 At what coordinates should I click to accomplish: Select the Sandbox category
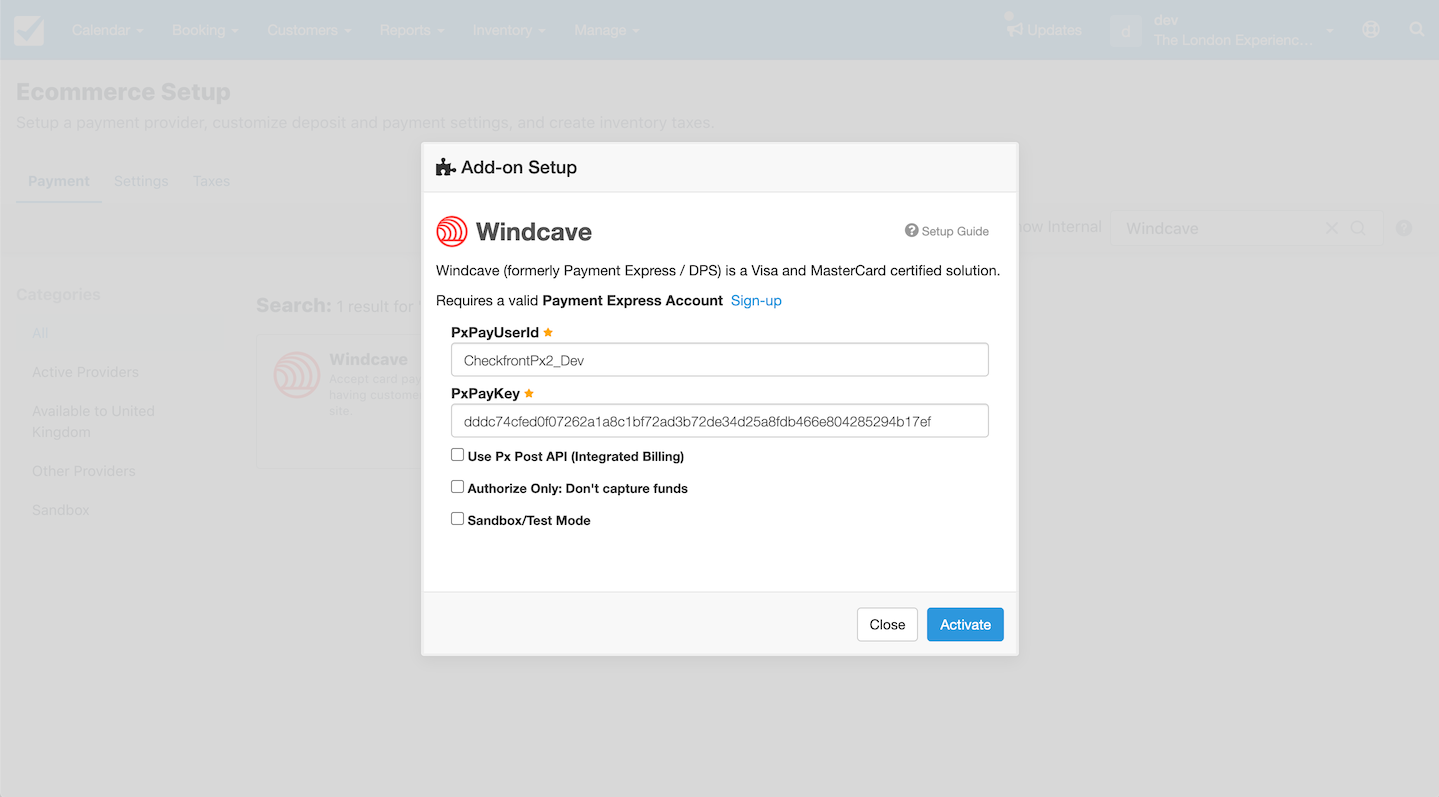tap(60, 510)
